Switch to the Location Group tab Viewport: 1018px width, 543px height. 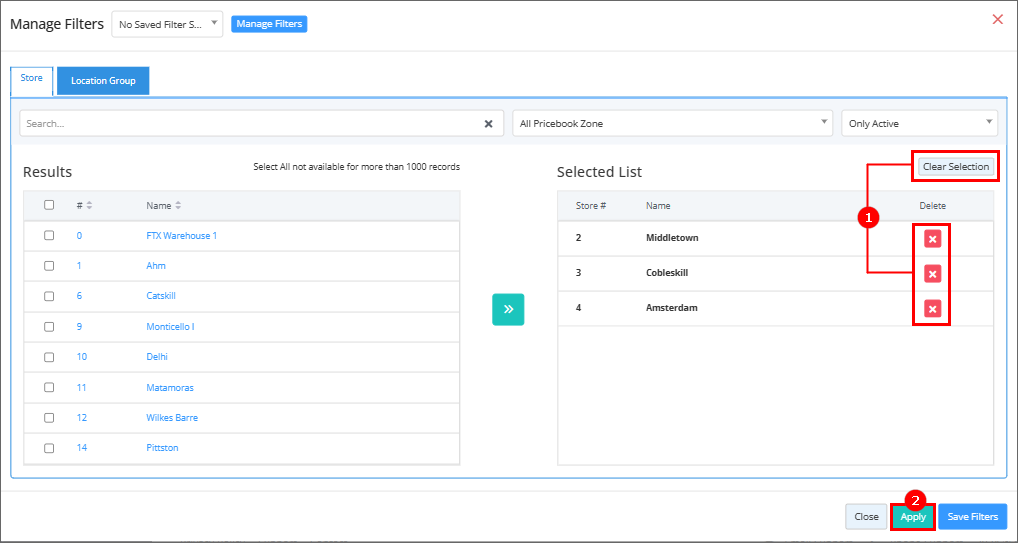coord(103,81)
